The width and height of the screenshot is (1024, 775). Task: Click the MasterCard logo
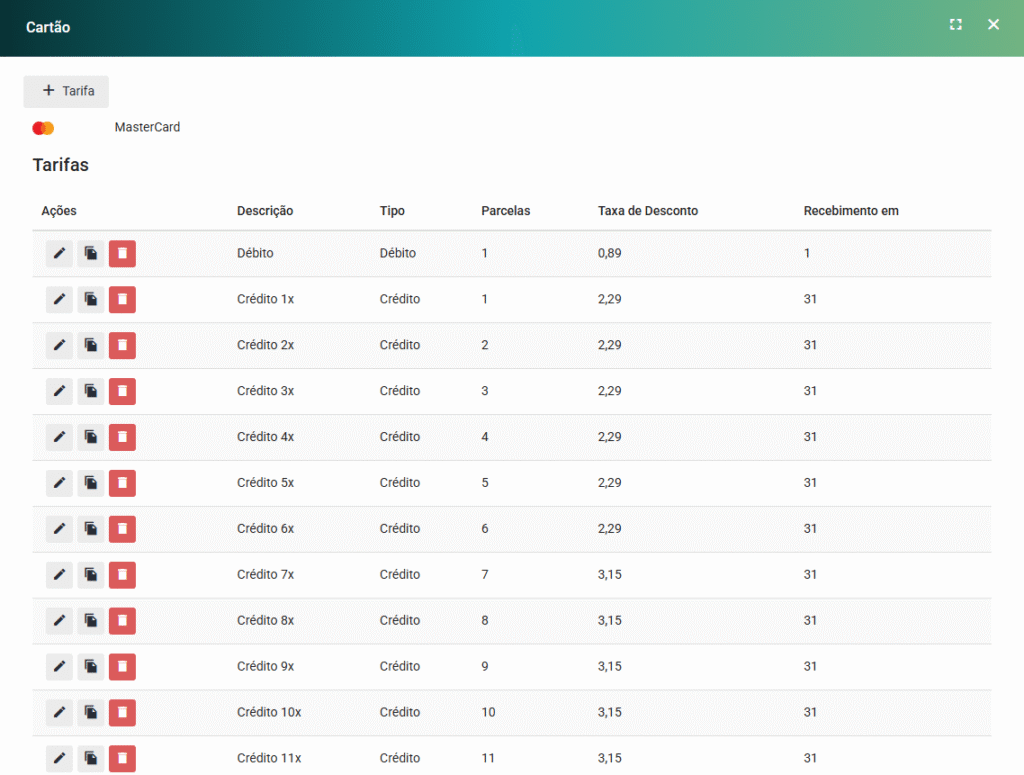(x=43, y=128)
